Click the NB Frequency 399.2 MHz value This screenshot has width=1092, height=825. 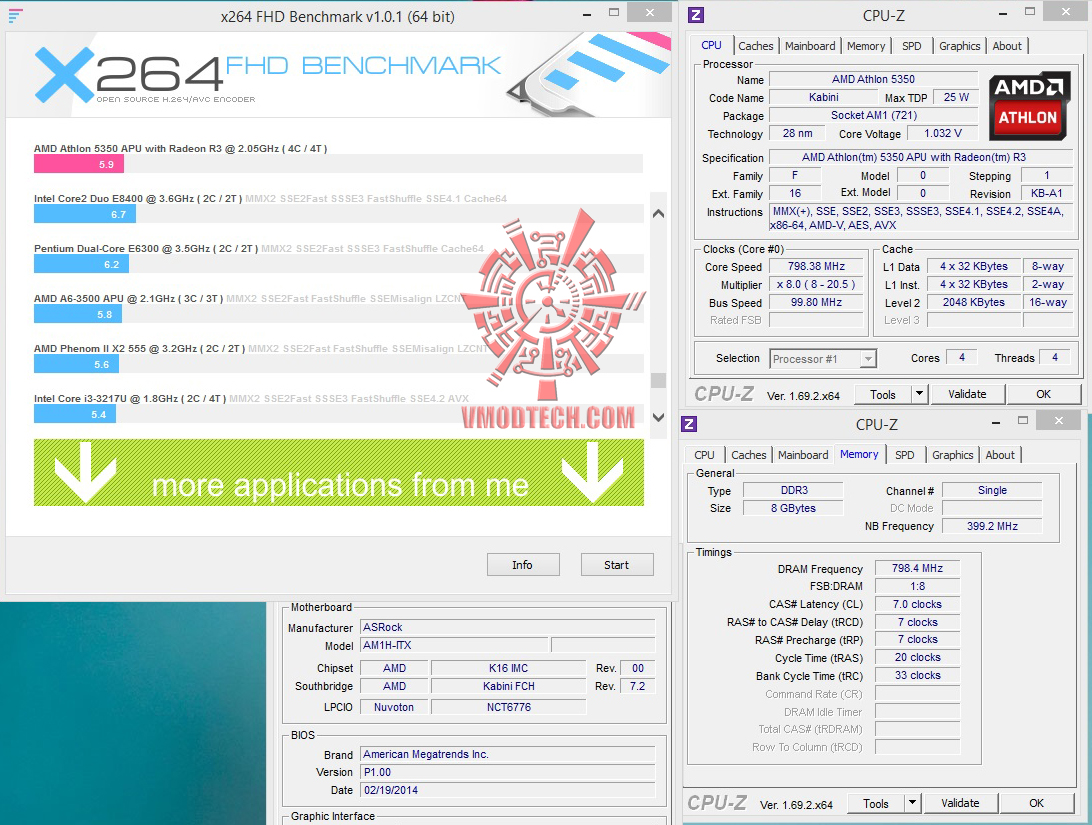(x=992, y=526)
